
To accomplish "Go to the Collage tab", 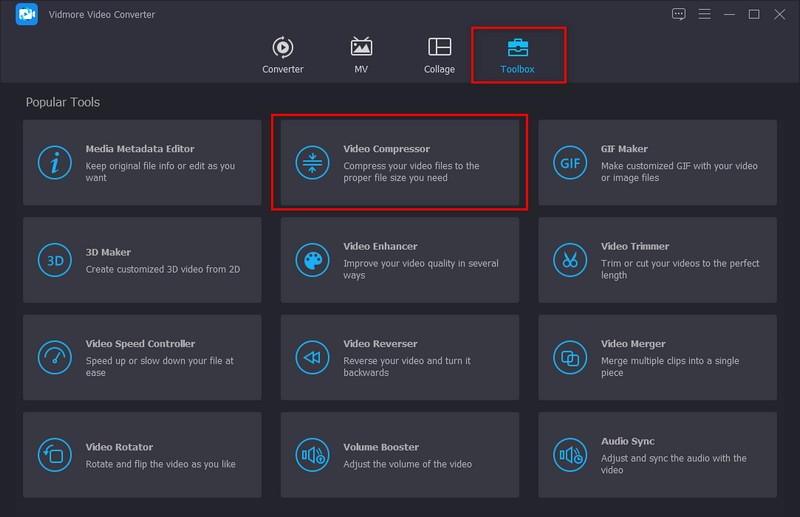I will pos(439,55).
